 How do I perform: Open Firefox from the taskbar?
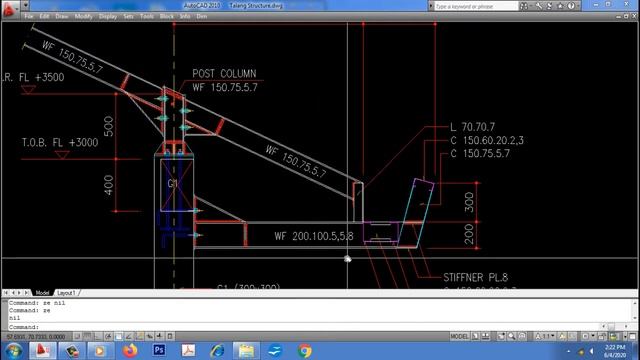[x=130, y=351]
